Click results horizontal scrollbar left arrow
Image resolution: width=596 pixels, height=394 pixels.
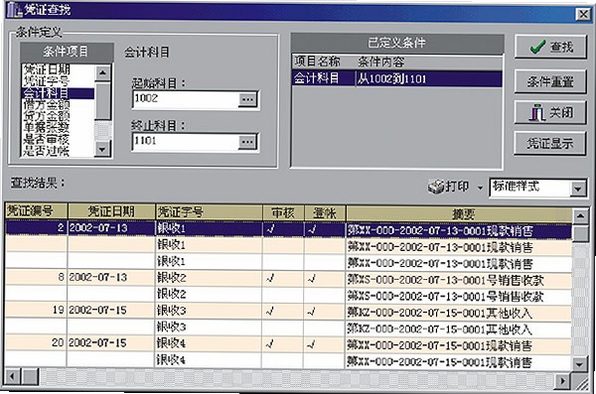[x=12, y=377]
